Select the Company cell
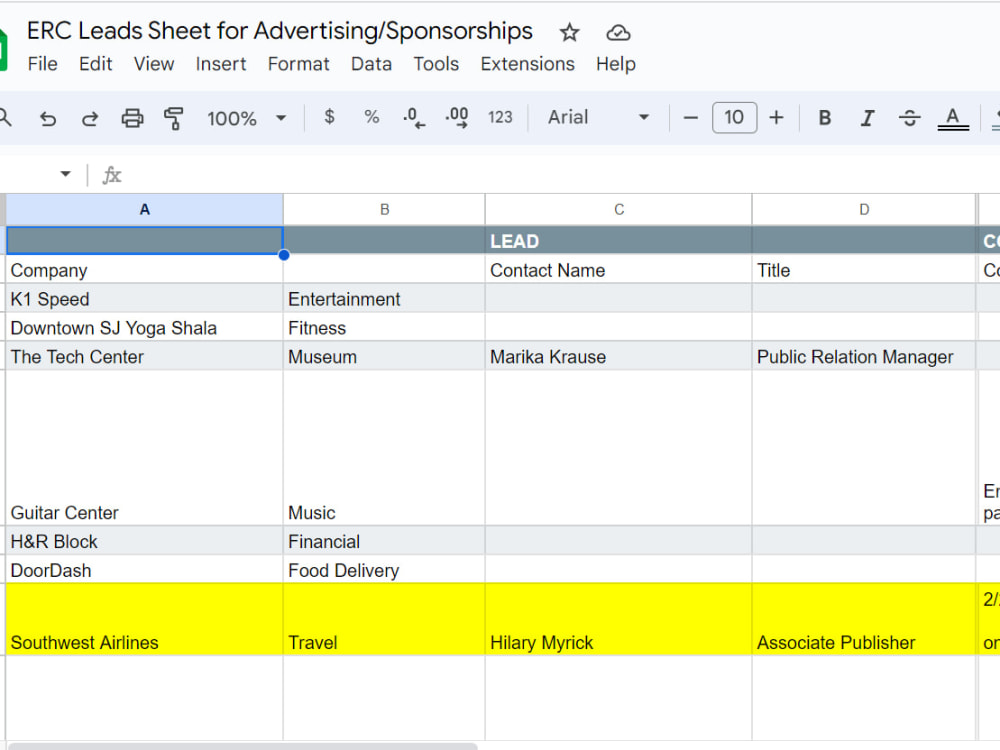1000x750 pixels. [x=145, y=270]
